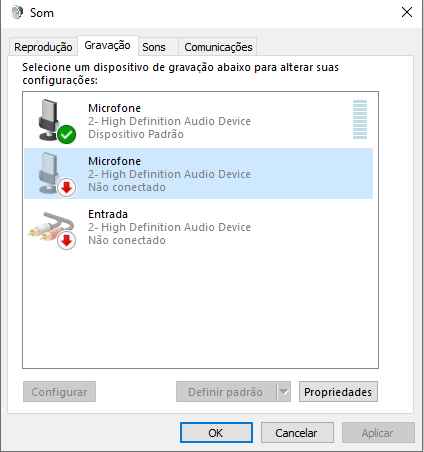Screen dimensions: 424x452
Task: Select the Entrada Não conectado device entry
Action: [199, 227]
